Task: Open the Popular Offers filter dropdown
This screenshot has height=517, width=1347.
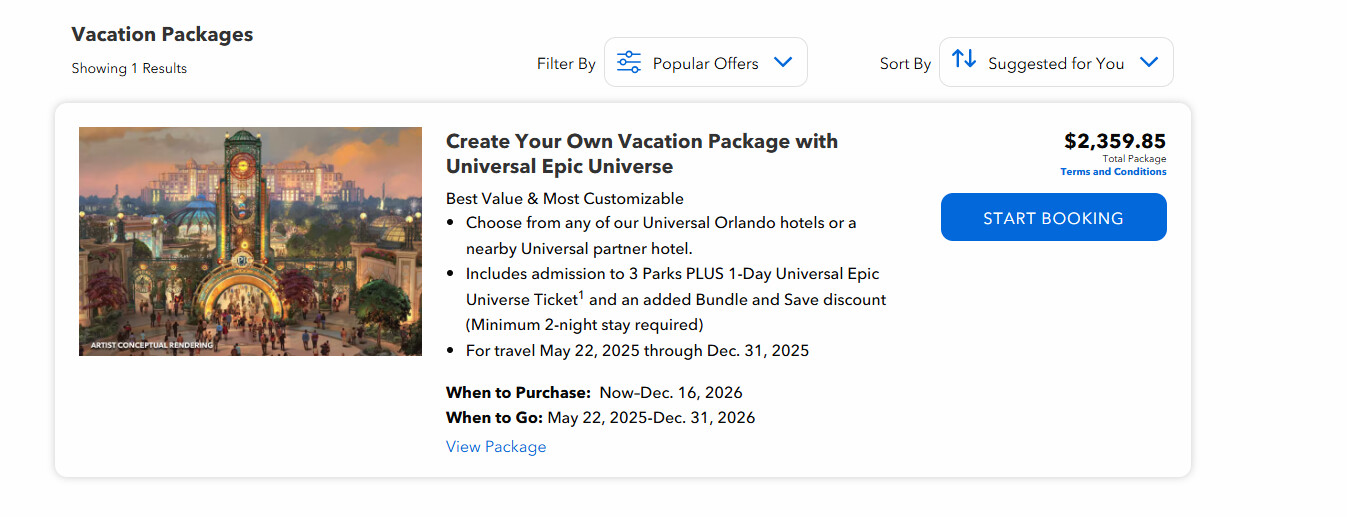Action: [x=706, y=63]
